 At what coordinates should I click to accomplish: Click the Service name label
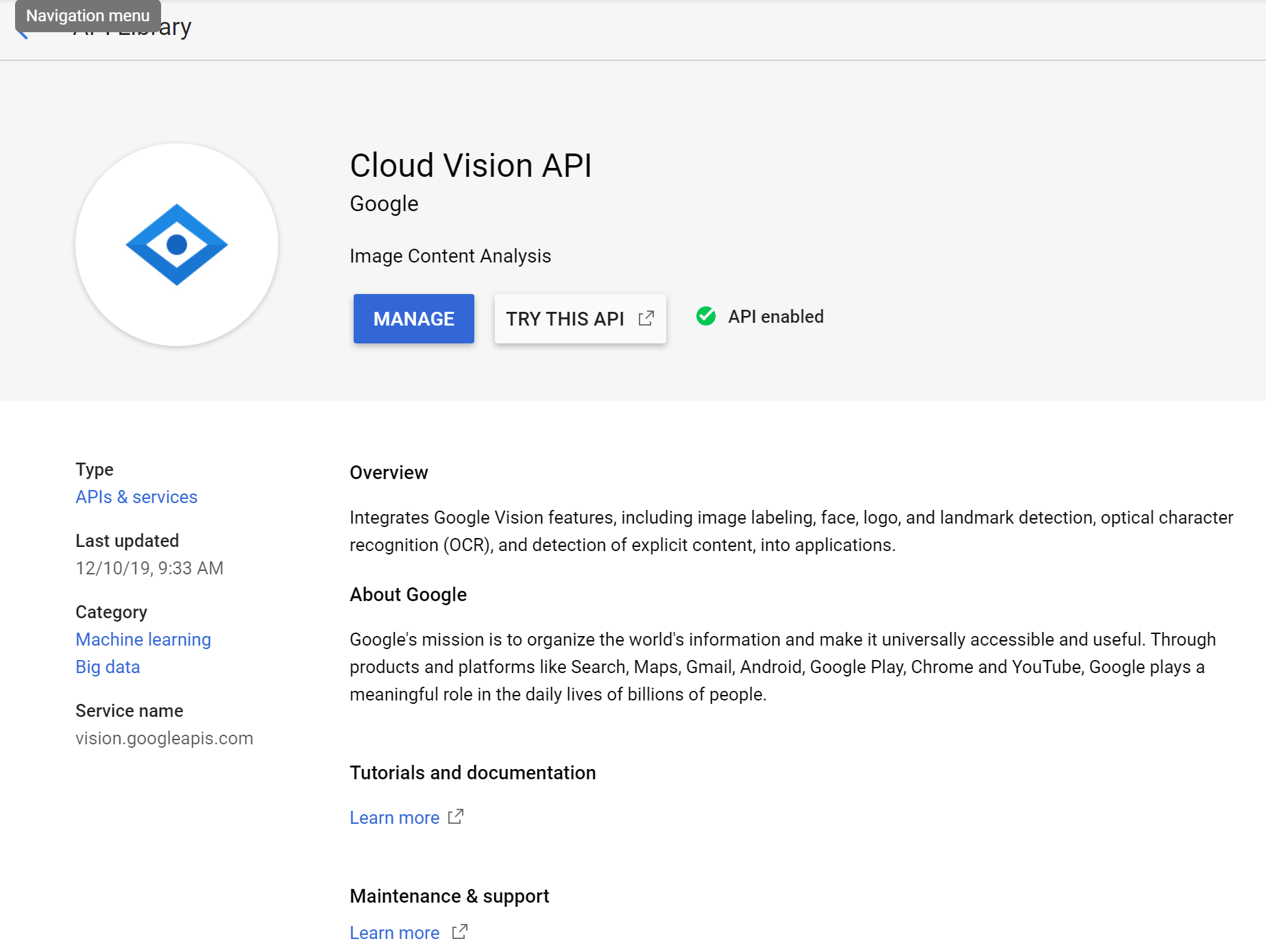130,711
